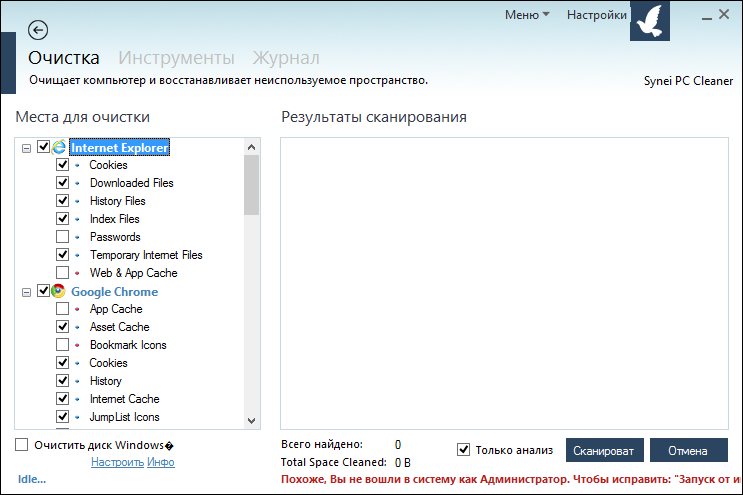Select the 'Downloaded Files' row text
The image size is (743, 495).
pyautogui.click(x=132, y=183)
